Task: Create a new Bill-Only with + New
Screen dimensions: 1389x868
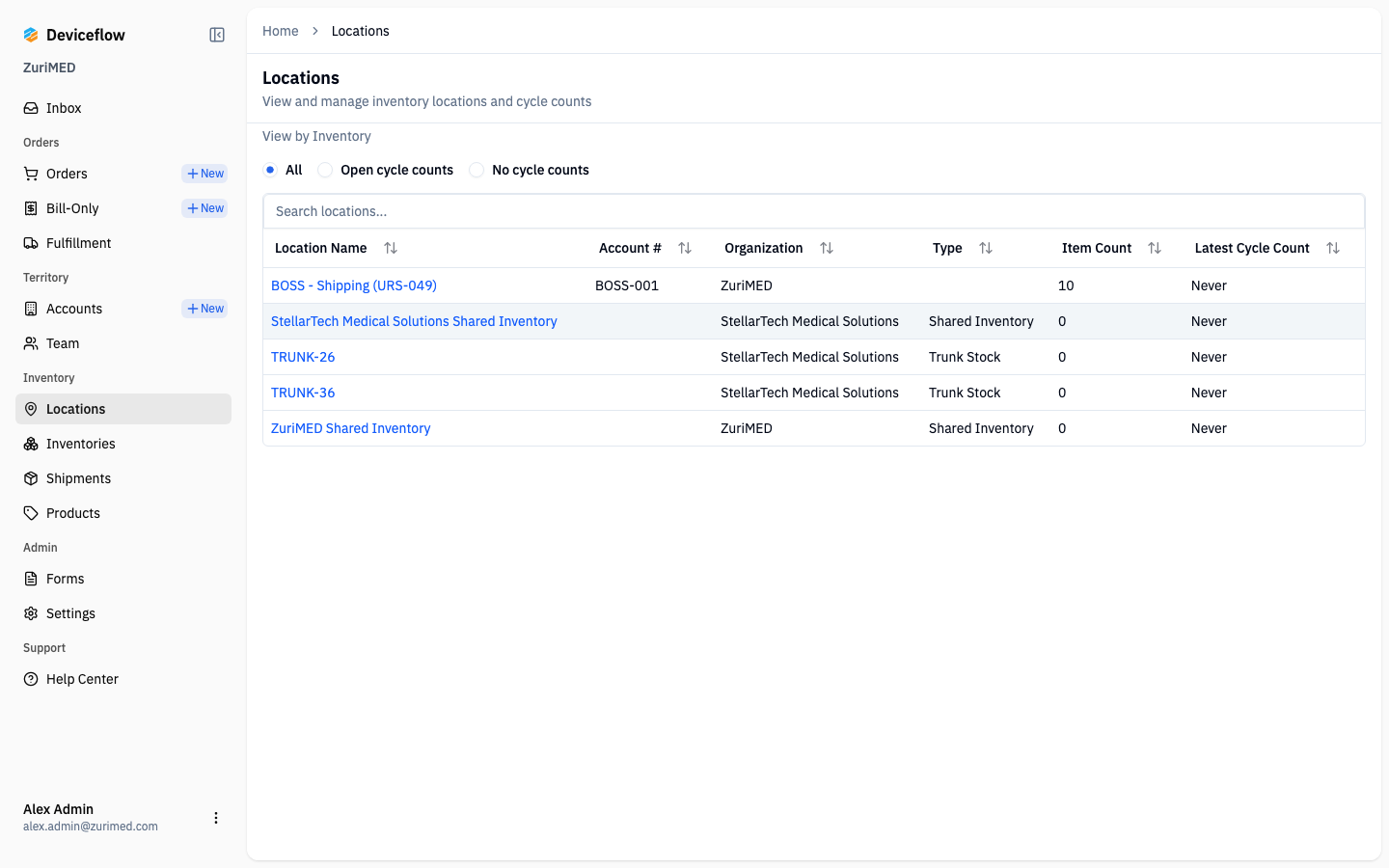Action: pos(204,208)
